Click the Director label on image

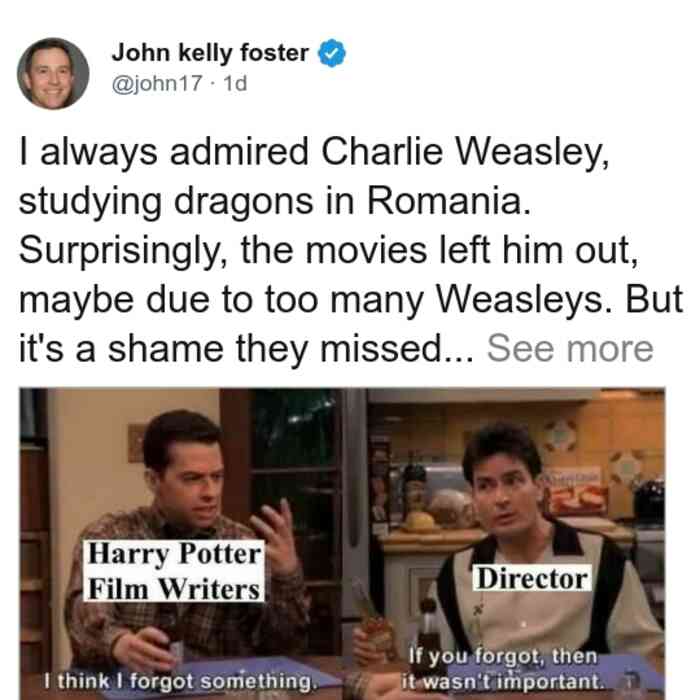point(532,578)
